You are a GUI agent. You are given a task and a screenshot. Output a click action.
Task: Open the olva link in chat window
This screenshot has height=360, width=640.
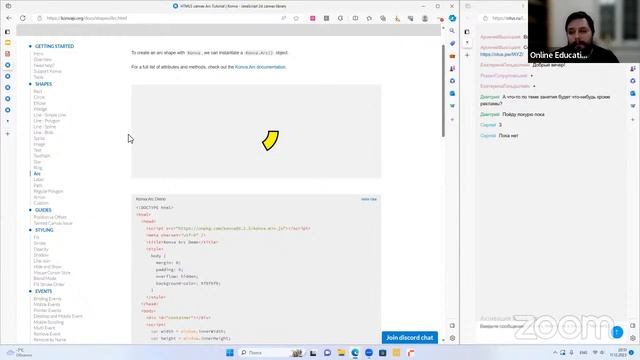tap(501, 54)
